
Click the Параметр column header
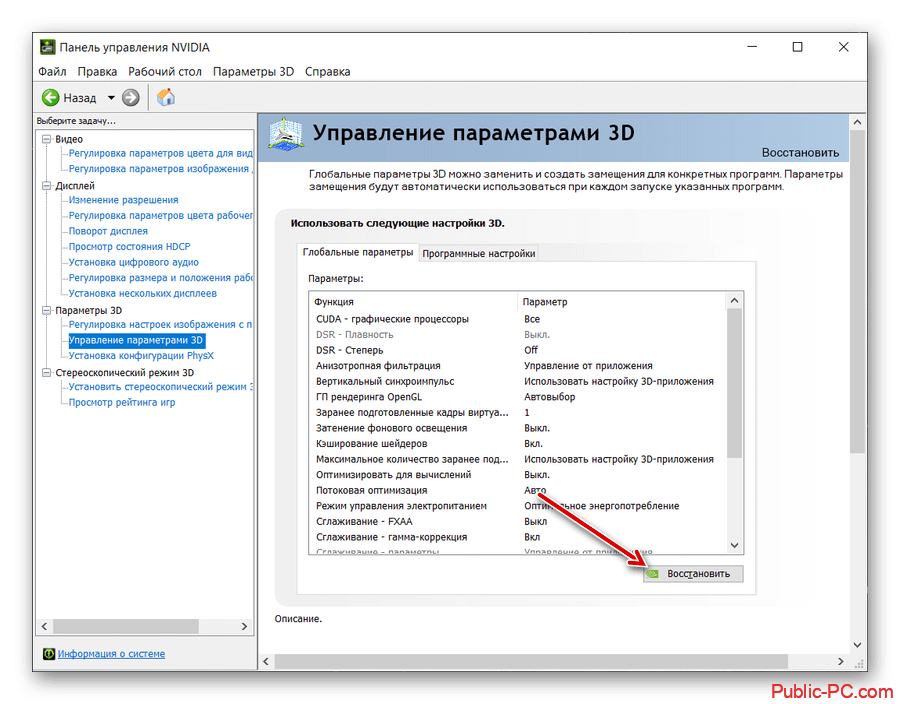(x=622, y=302)
